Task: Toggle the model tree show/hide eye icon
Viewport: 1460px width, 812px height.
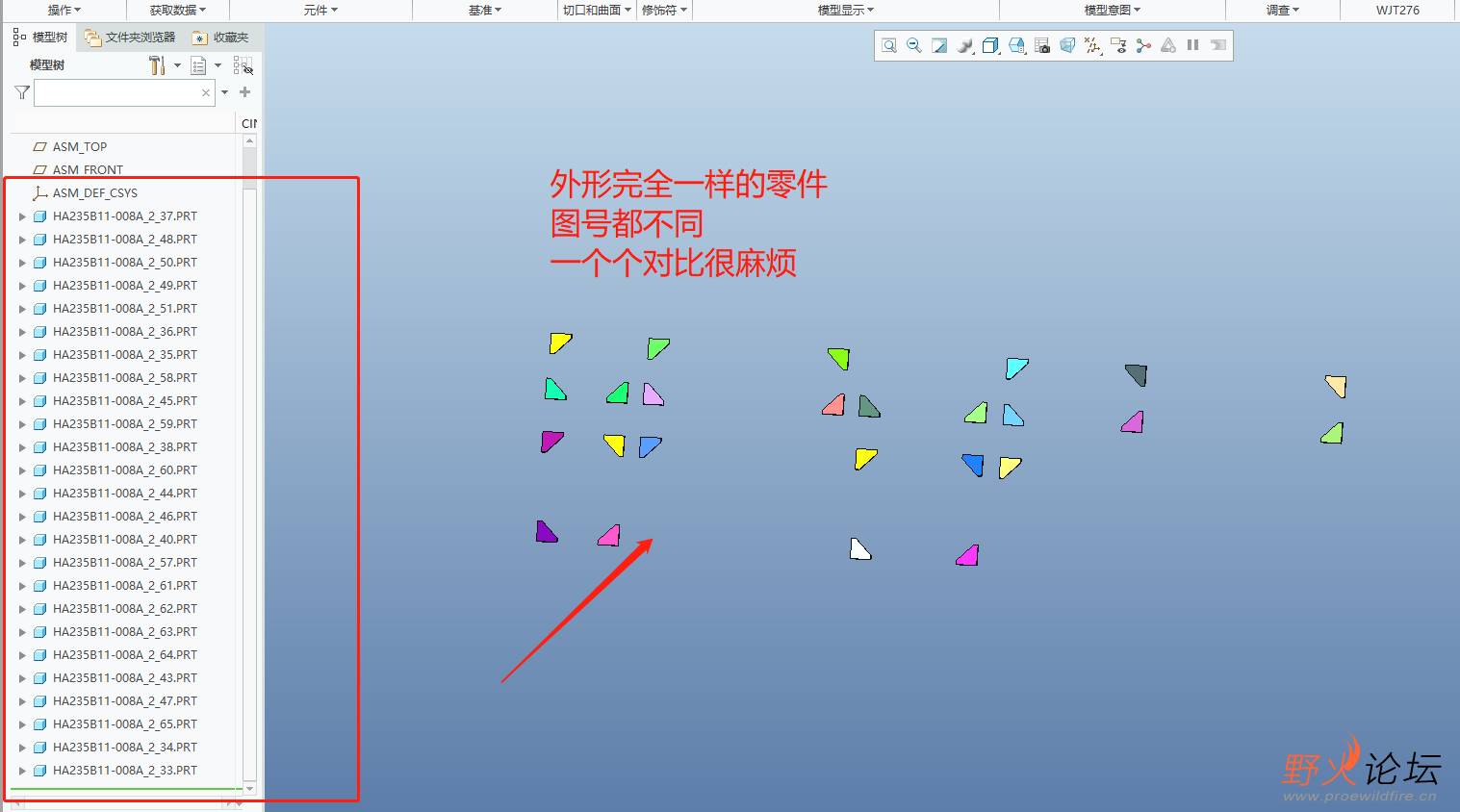Action: 243,65
